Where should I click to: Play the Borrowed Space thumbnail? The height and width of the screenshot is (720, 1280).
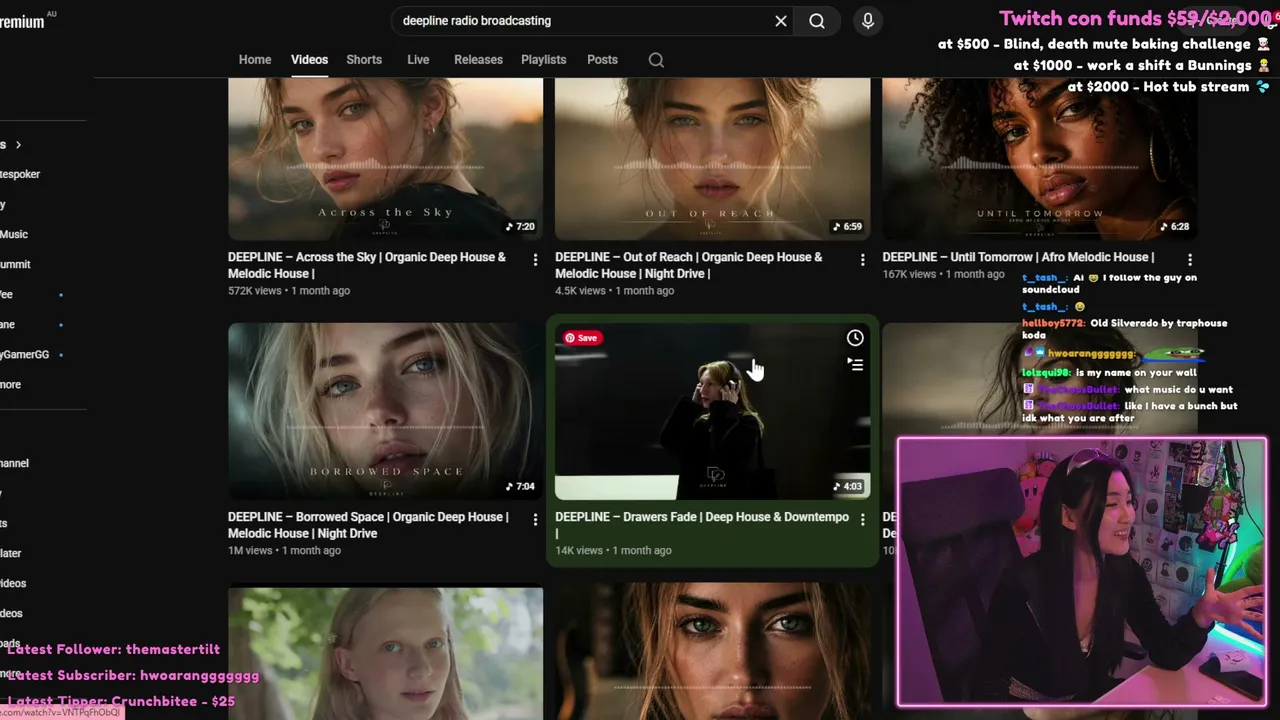pyautogui.click(x=385, y=411)
